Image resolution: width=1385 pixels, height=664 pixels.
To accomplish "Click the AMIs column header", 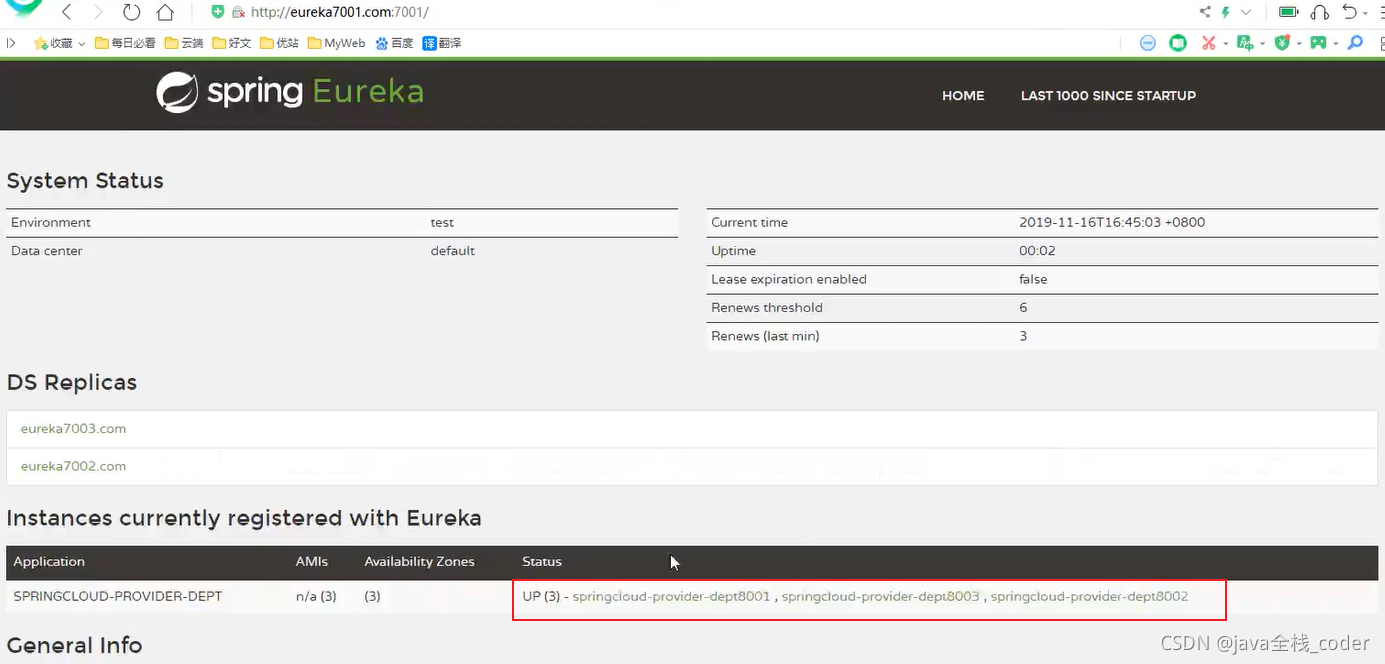I will point(311,562).
